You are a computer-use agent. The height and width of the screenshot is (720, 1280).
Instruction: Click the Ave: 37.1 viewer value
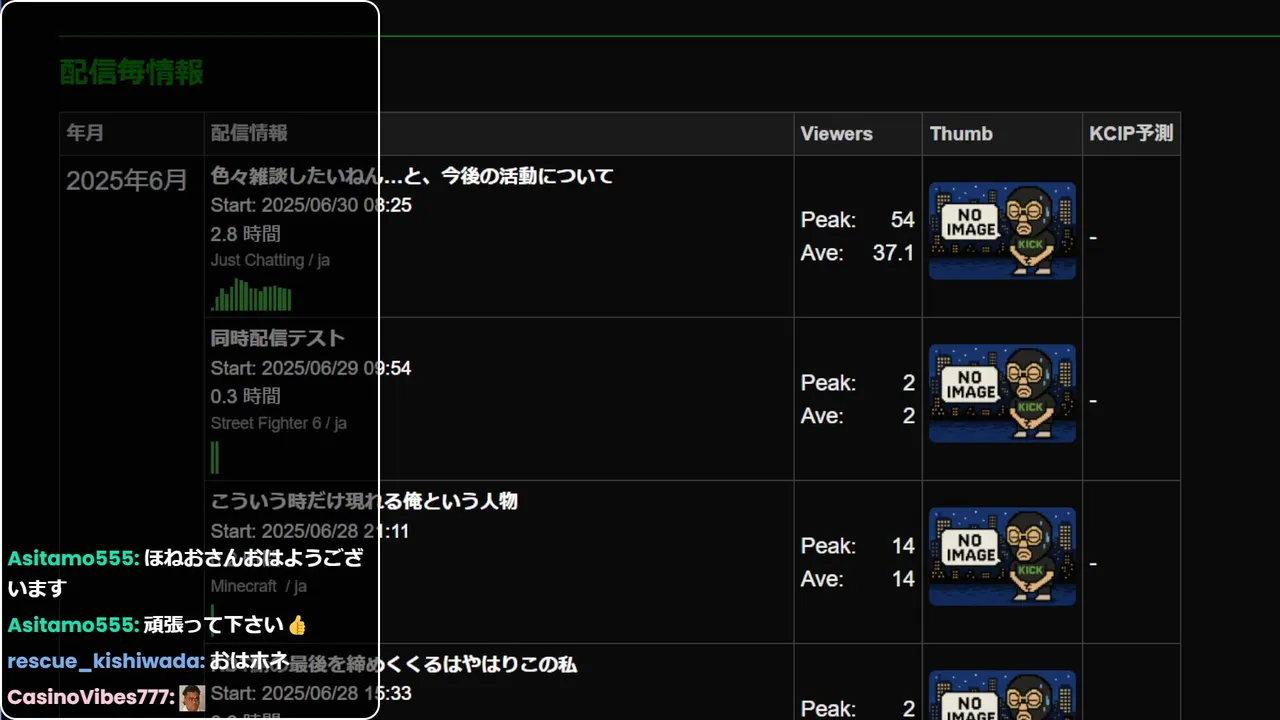pos(858,253)
